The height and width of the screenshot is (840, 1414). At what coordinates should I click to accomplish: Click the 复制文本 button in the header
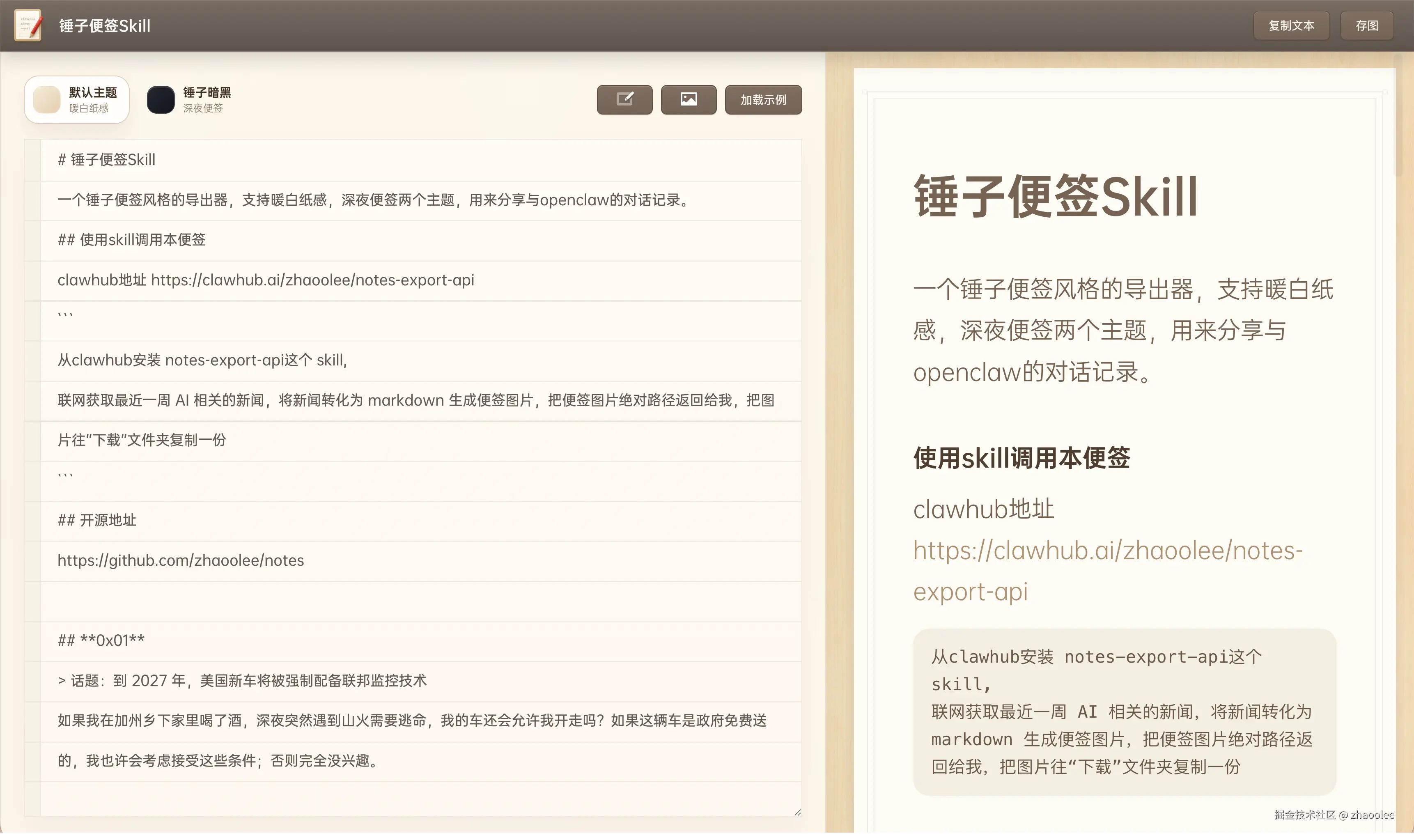coord(1291,25)
